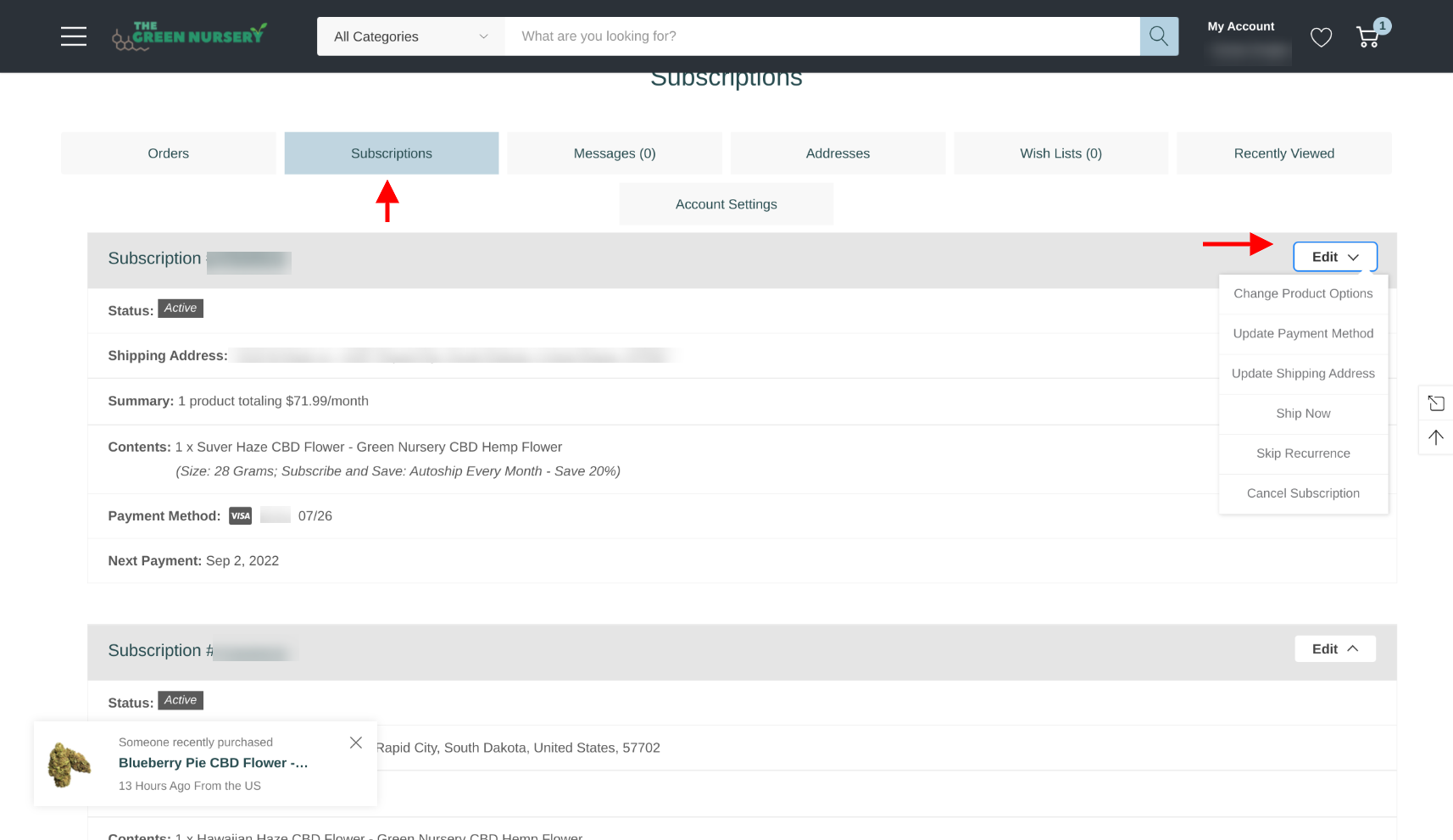Screen dimensions: 1453x840
Task: Close the recent purchase popup
Action: 356,743
